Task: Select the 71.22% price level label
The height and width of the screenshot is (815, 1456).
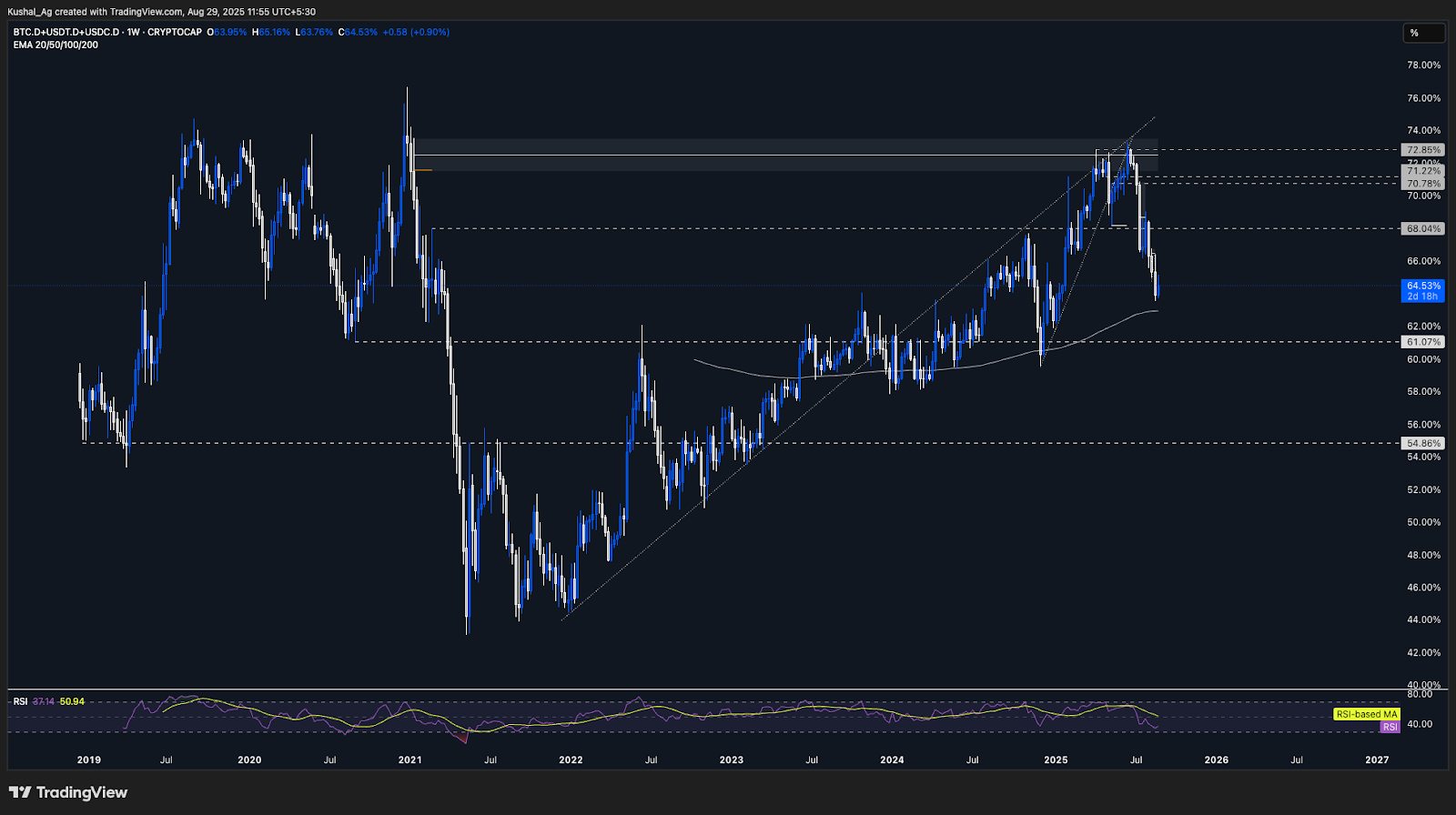Action: [1423, 171]
